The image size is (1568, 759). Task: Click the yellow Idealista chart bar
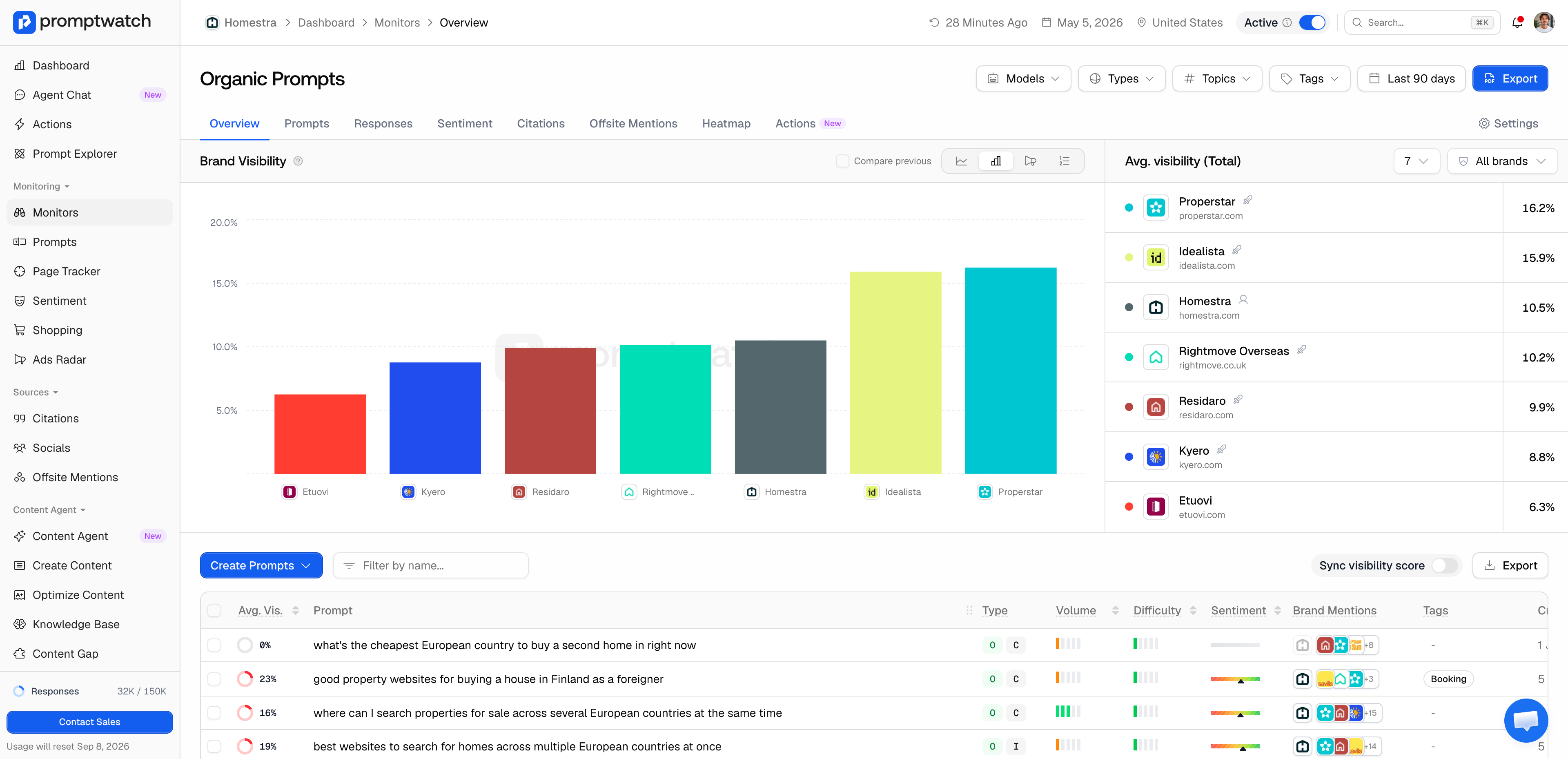coord(895,373)
